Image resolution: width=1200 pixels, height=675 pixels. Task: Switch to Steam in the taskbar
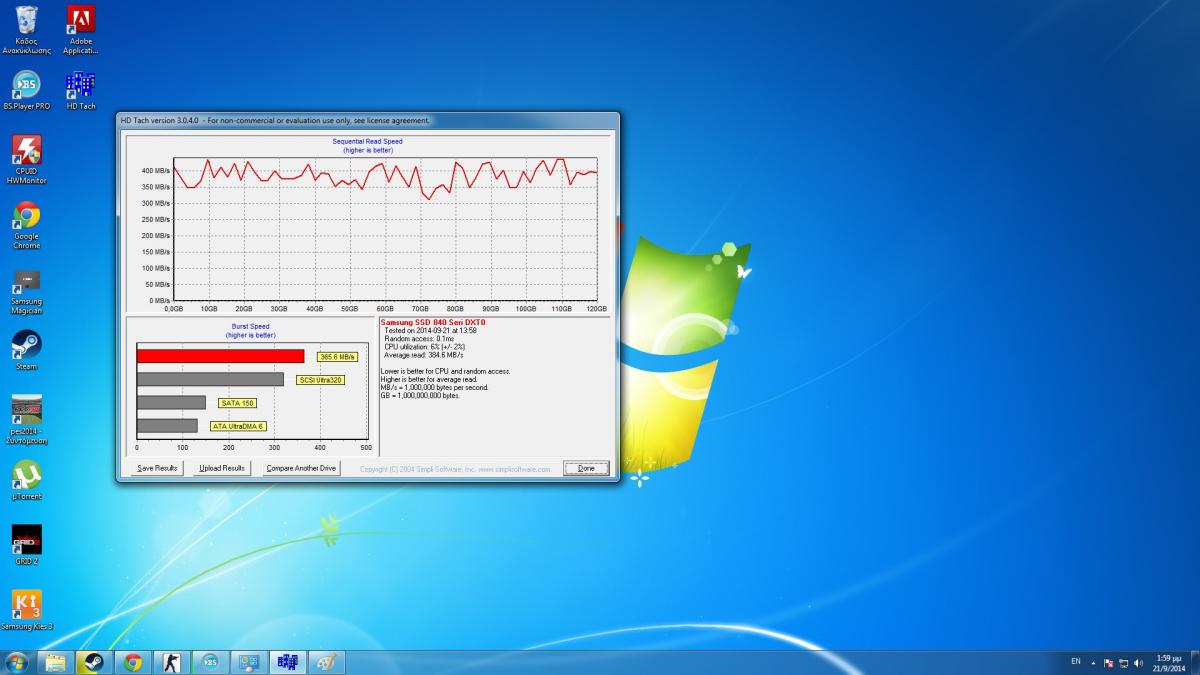pyautogui.click(x=93, y=662)
